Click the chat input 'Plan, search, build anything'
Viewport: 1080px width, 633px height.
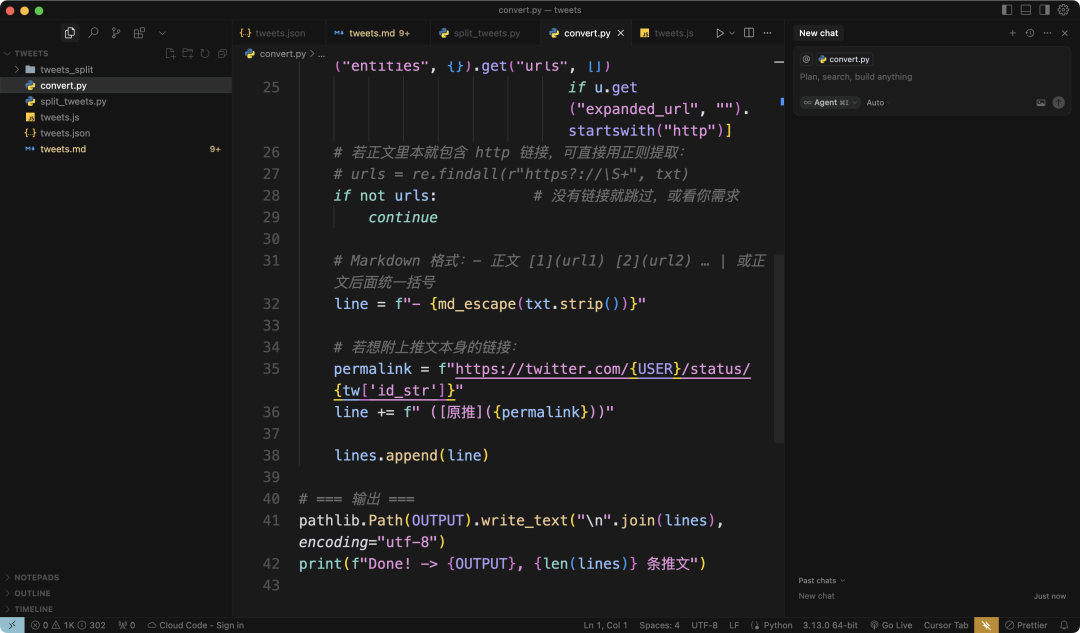[931, 77]
